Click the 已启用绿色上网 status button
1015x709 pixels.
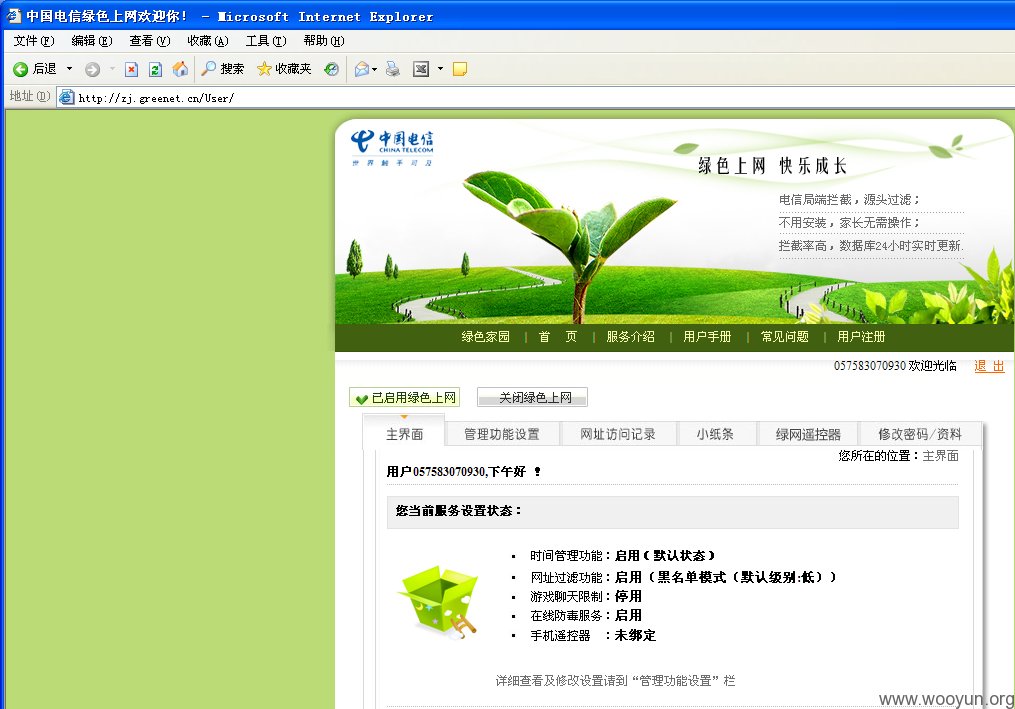[405, 398]
